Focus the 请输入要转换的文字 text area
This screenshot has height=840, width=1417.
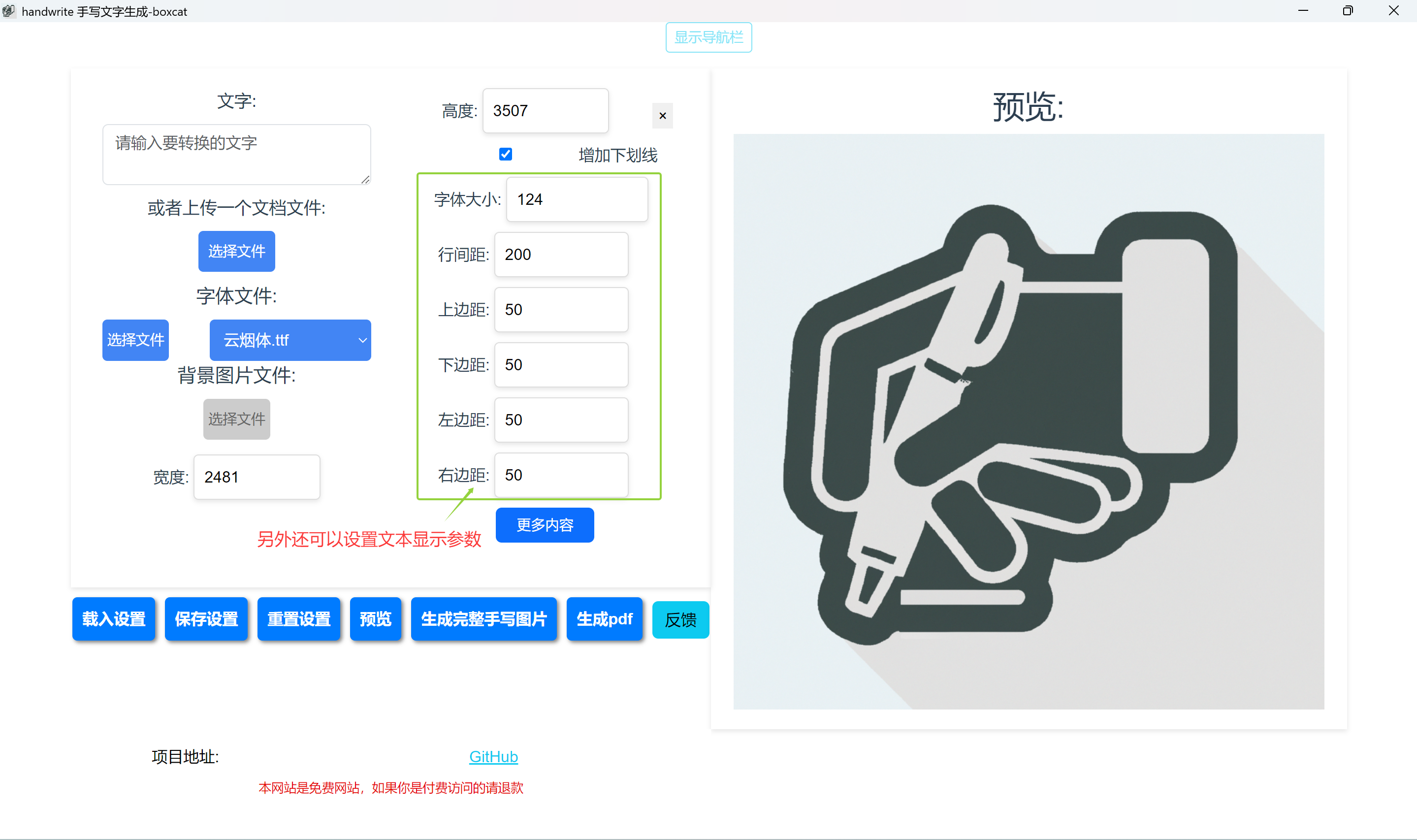pos(236,155)
